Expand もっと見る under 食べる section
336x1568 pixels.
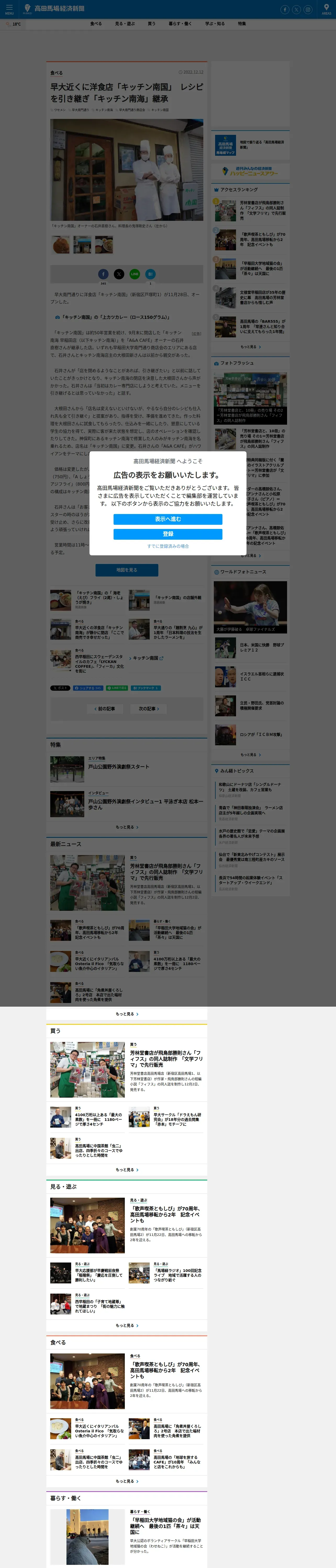coord(127,1481)
